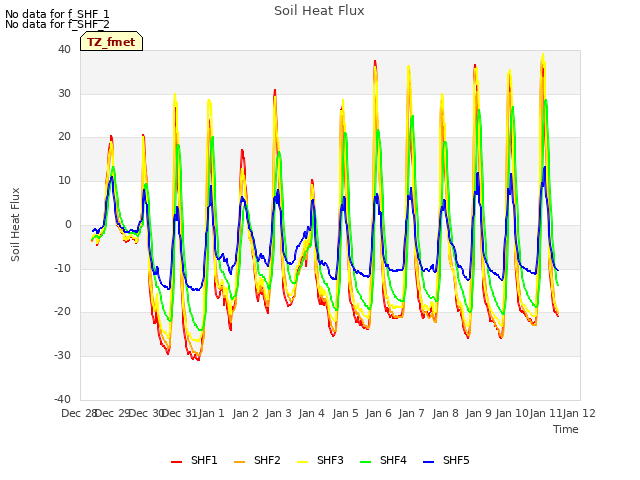Toggle the SHF5 legend entry
Screen dimensions: 640x480
coord(446,460)
